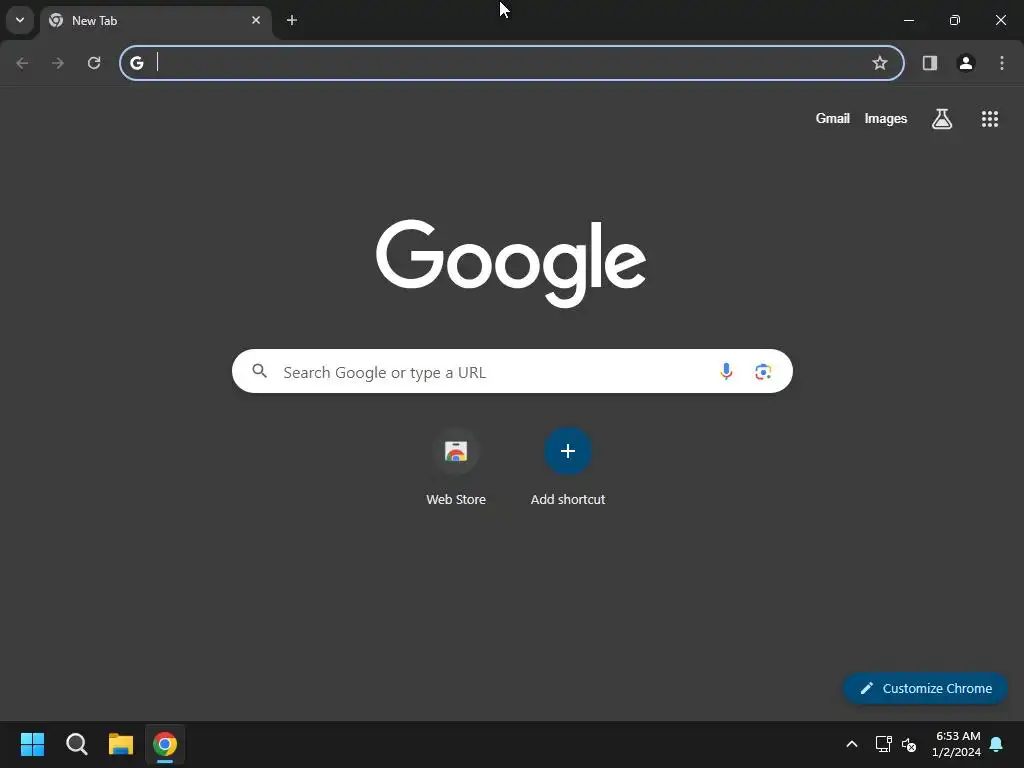Click the Web Store label

coord(456,500)
